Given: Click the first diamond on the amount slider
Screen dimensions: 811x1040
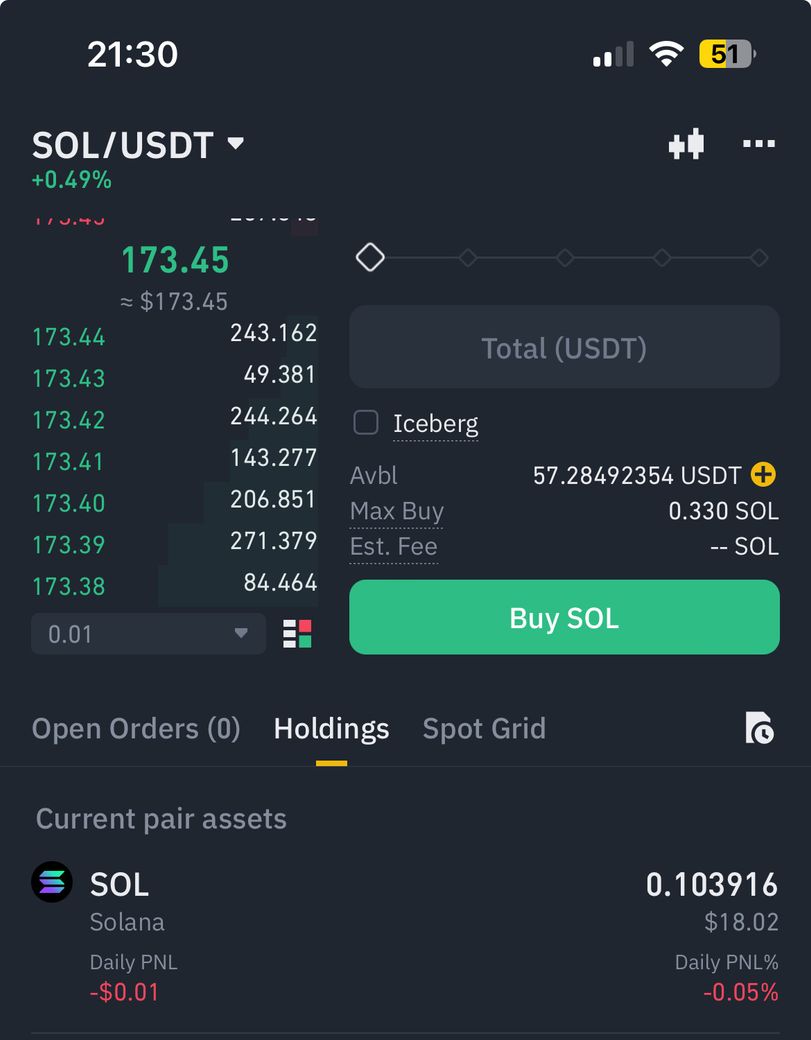Looking at the screenshot, I should [x=370, y=257].
